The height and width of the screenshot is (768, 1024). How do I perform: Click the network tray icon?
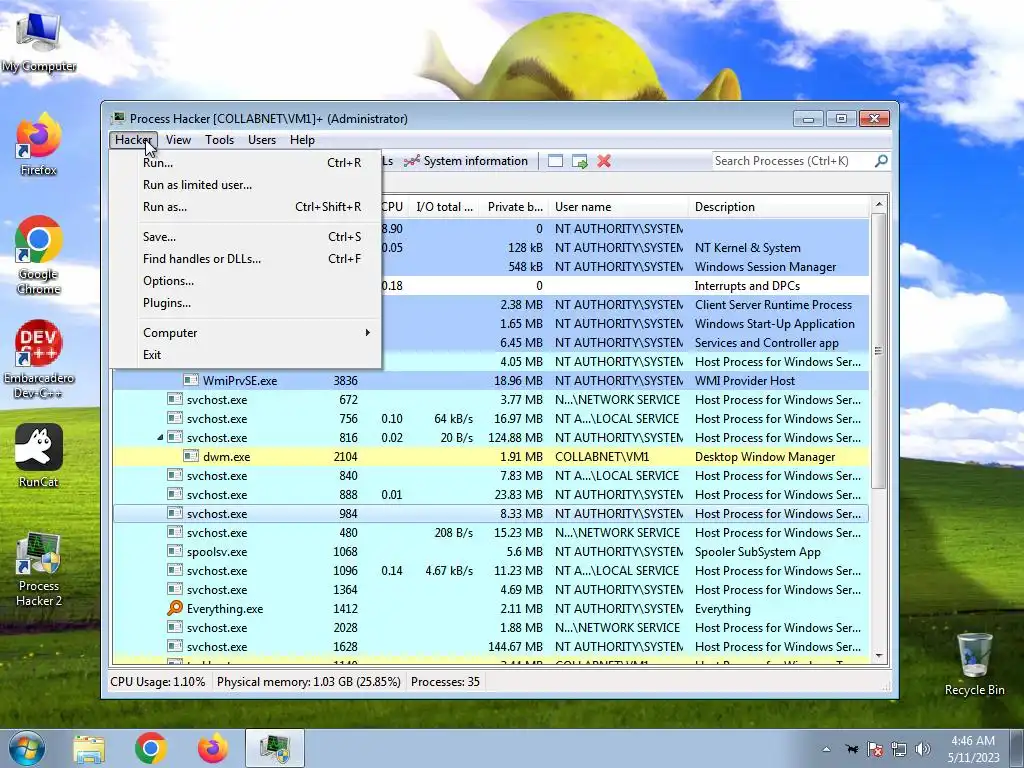point(899,749)
